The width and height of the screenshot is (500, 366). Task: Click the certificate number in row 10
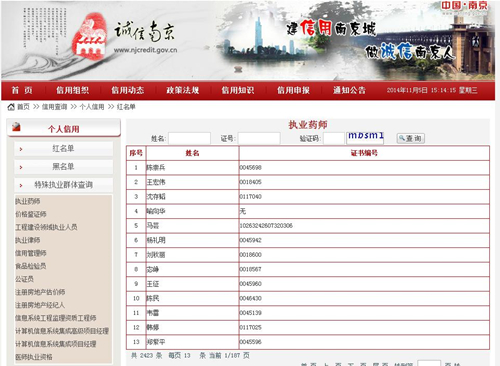click(x=250, y=298)
